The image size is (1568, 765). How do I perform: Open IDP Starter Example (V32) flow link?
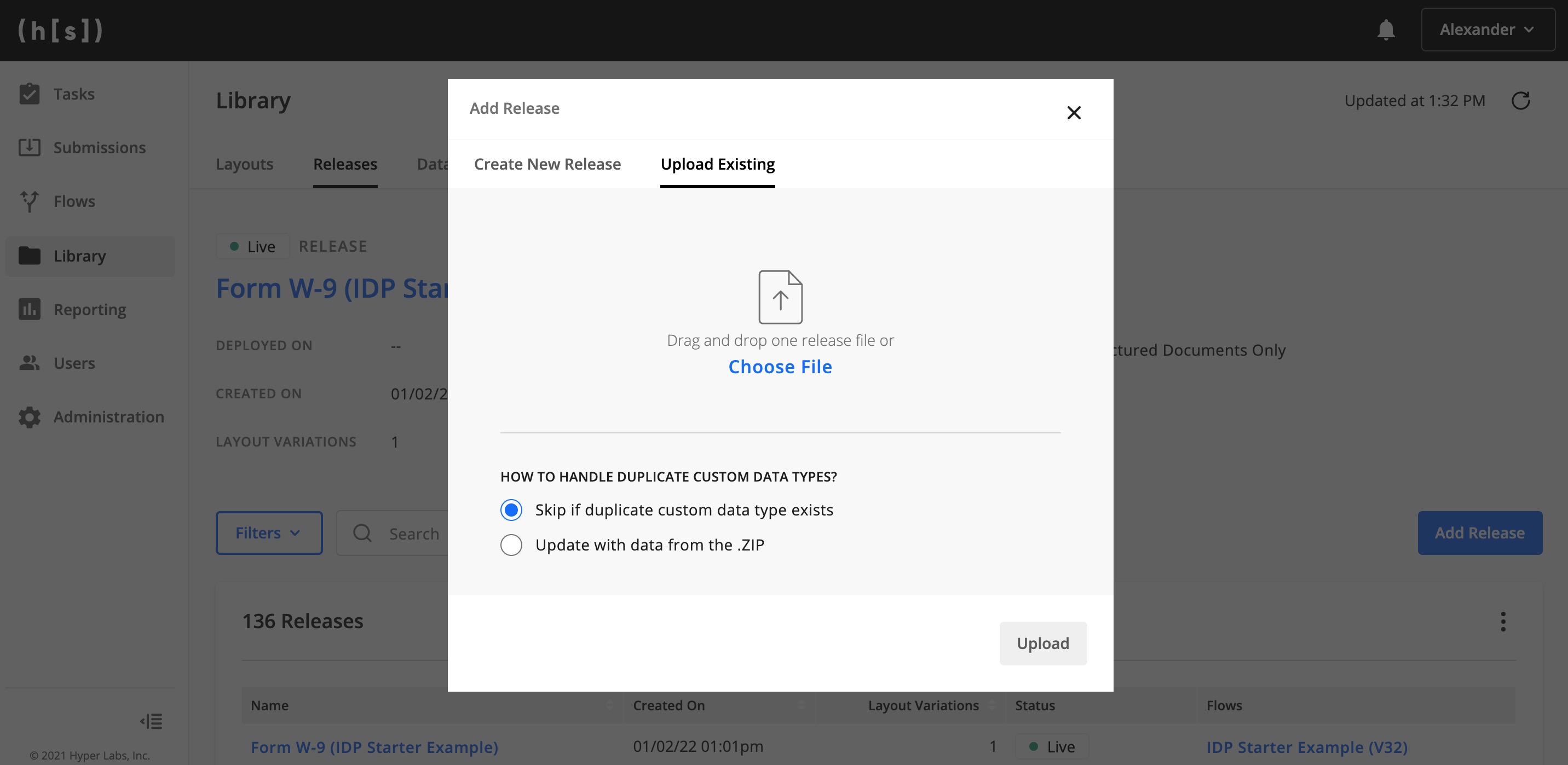(x=1307, y=747)
